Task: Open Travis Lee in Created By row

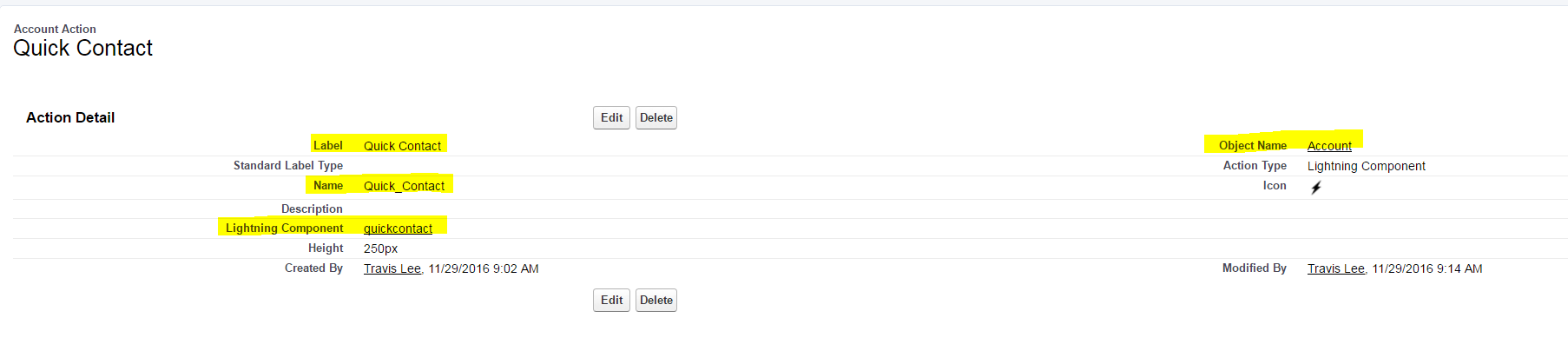Action: click(392, 268)
